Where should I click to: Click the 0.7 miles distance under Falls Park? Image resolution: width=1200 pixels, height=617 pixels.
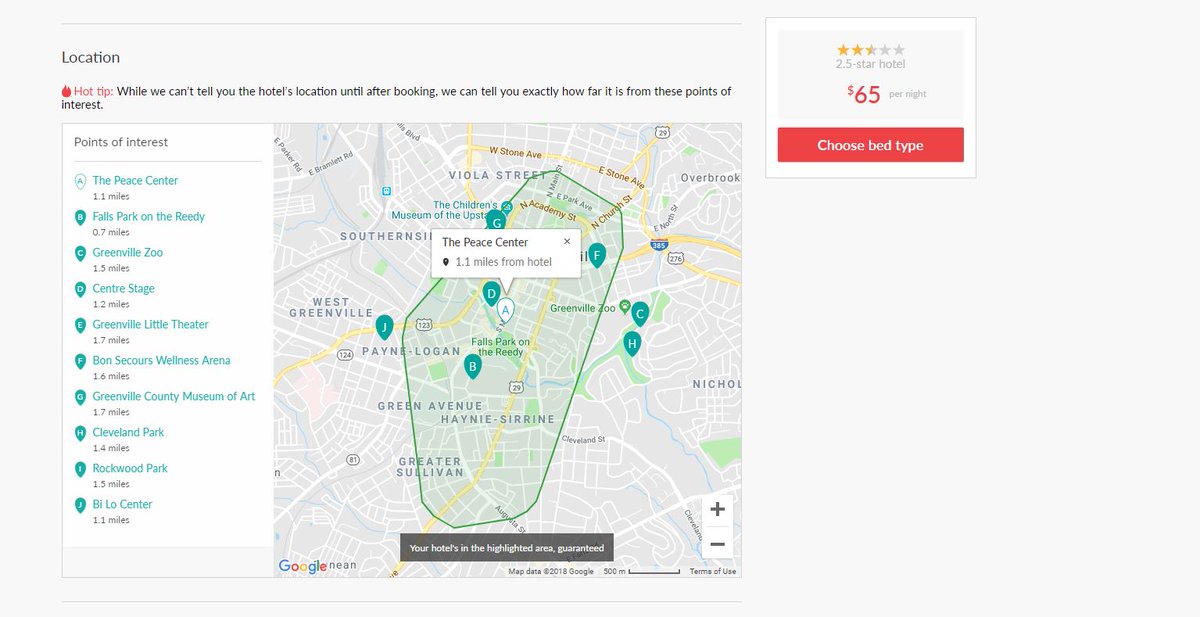point(111,232)
